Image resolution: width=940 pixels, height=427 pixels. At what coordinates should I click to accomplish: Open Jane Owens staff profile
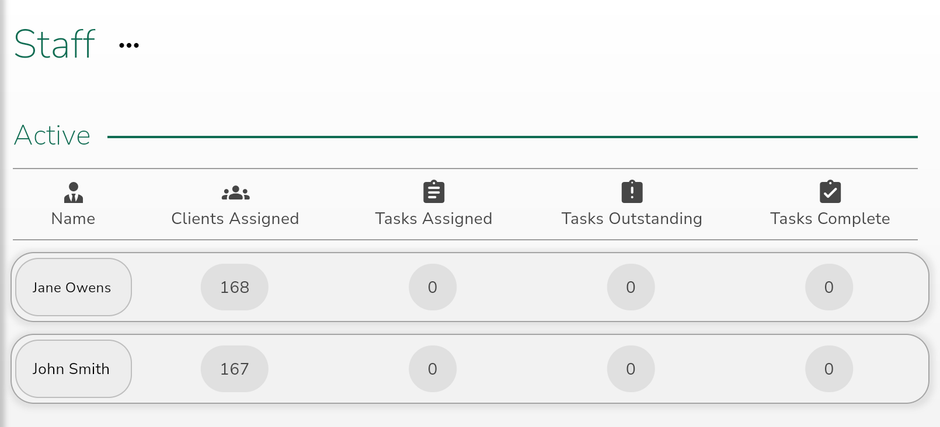[73, 287]
